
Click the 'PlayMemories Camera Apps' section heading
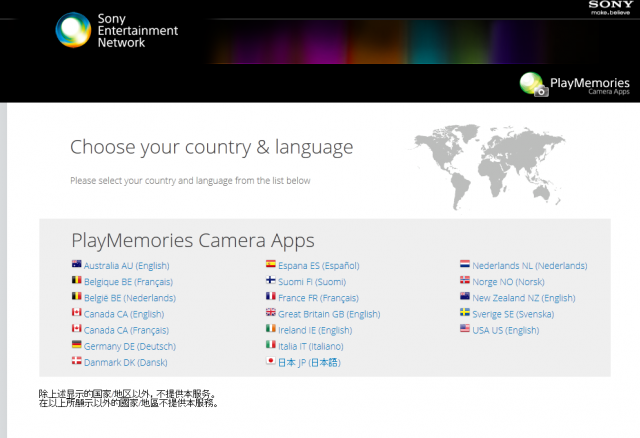click(193, 241)
